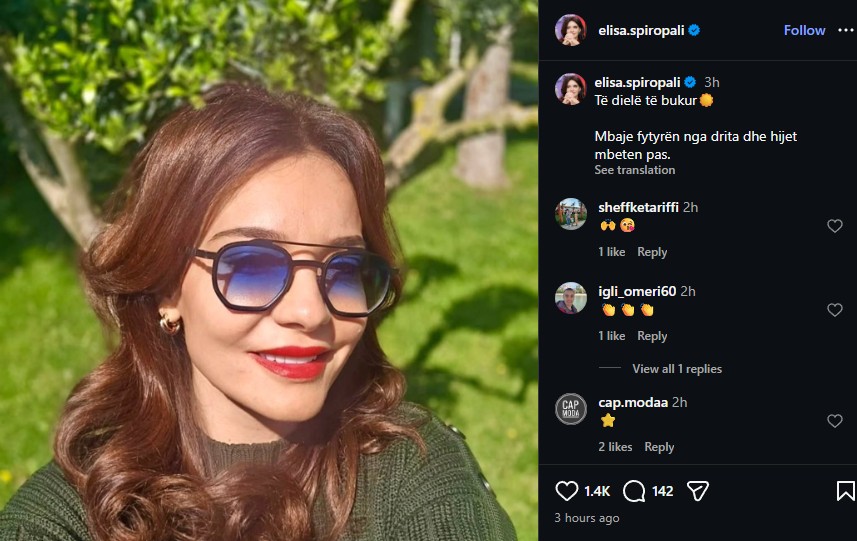857x541 pixels.
Task: Open the elisa.spiropali username in post header
Action: pyautogui.click(x=639, y=30)
